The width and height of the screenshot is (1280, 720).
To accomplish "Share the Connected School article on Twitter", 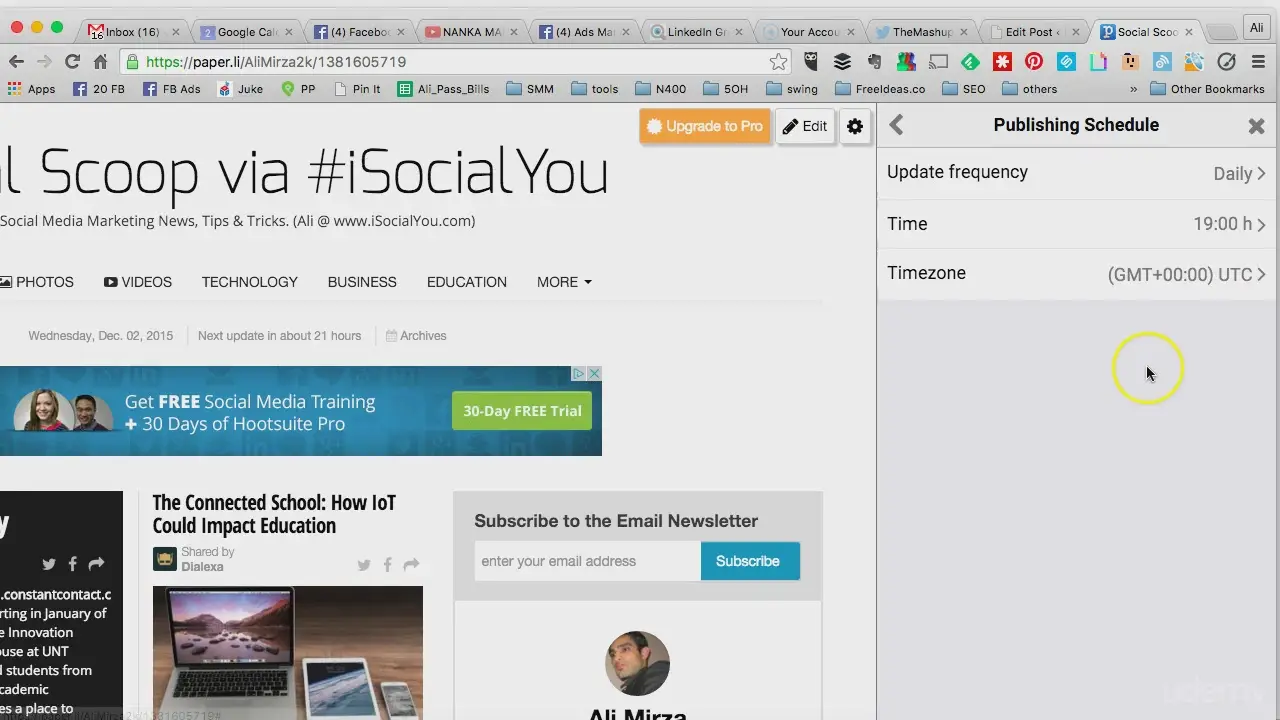I will (364, 565).
